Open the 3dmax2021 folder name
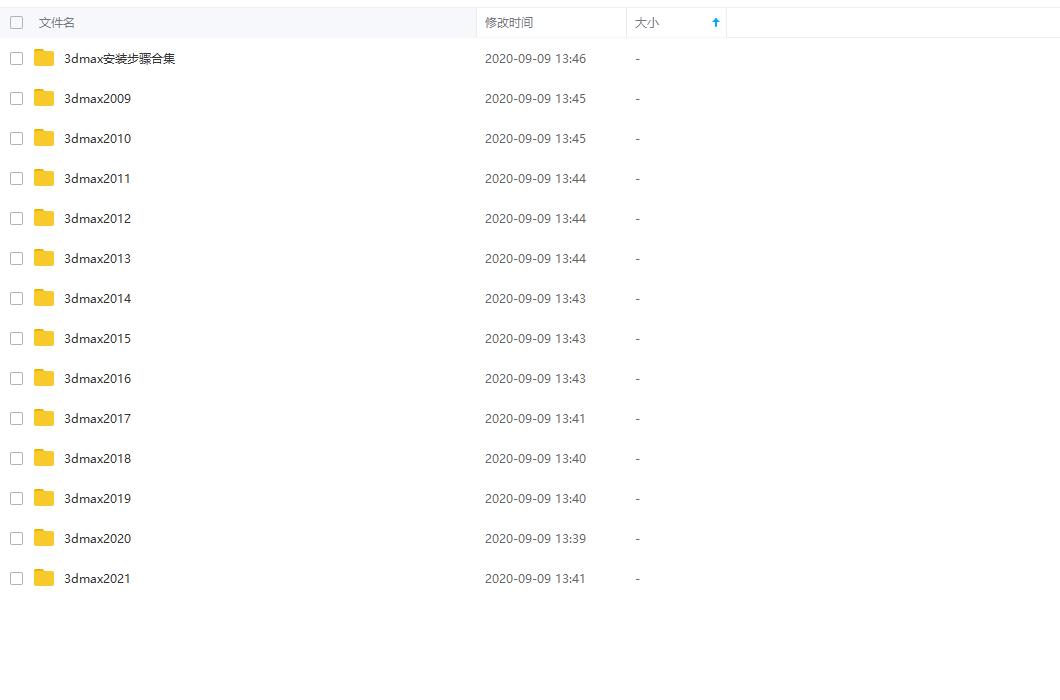 (97, 578)
